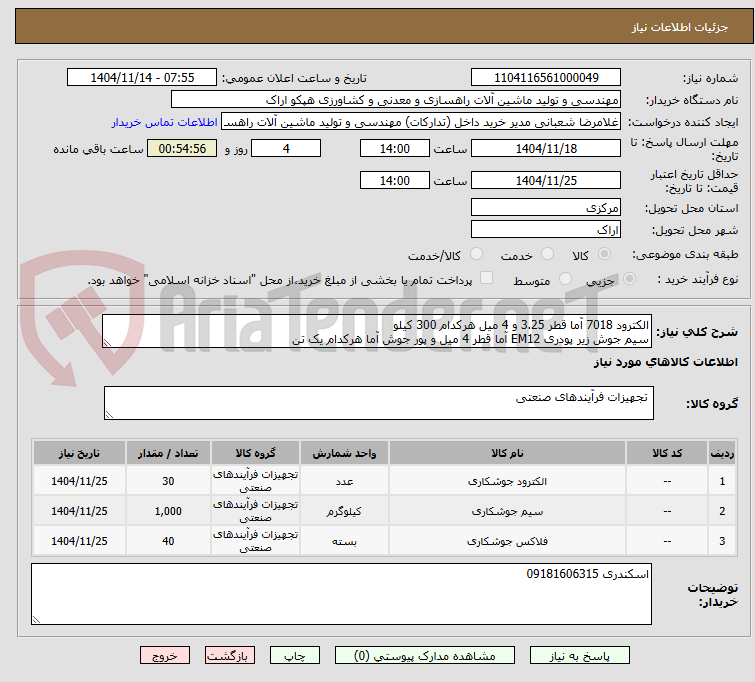Screen dimensions: 755x682
Task: Click the ردیف column header
Action: click(722, 453)
